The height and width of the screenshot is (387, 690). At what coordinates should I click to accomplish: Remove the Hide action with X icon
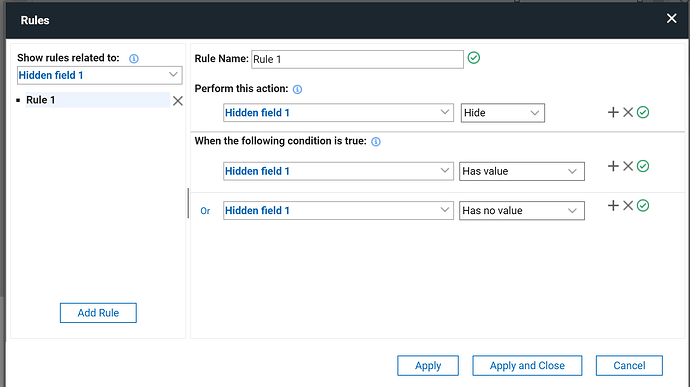coord(628,112)
